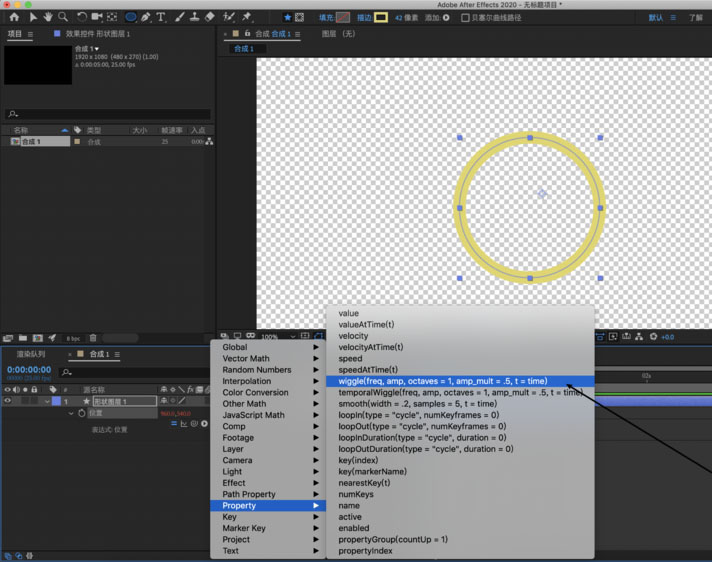Viewport: 712px width, 562px height.
Task: Open the 100% magnification dropdown
Action: [275, 337]
